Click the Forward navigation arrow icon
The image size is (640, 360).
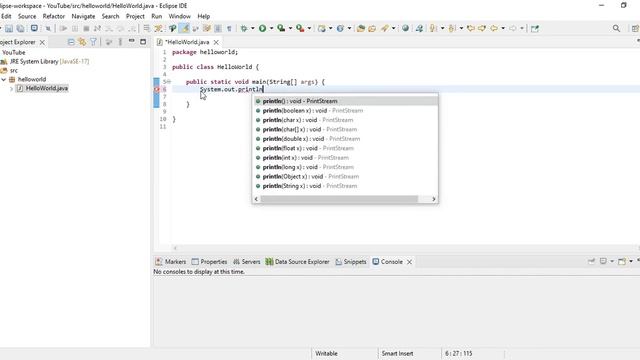pyautogui.click(x=513, y=28)
